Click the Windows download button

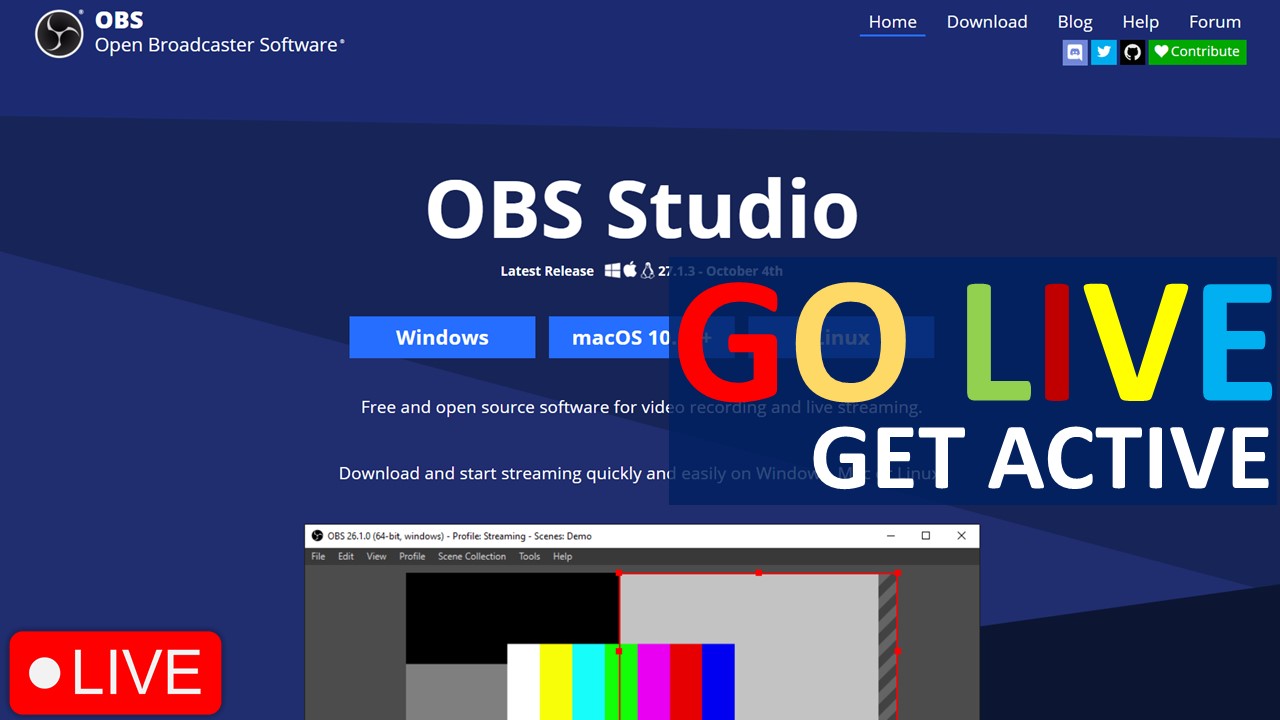pos(442,337)
